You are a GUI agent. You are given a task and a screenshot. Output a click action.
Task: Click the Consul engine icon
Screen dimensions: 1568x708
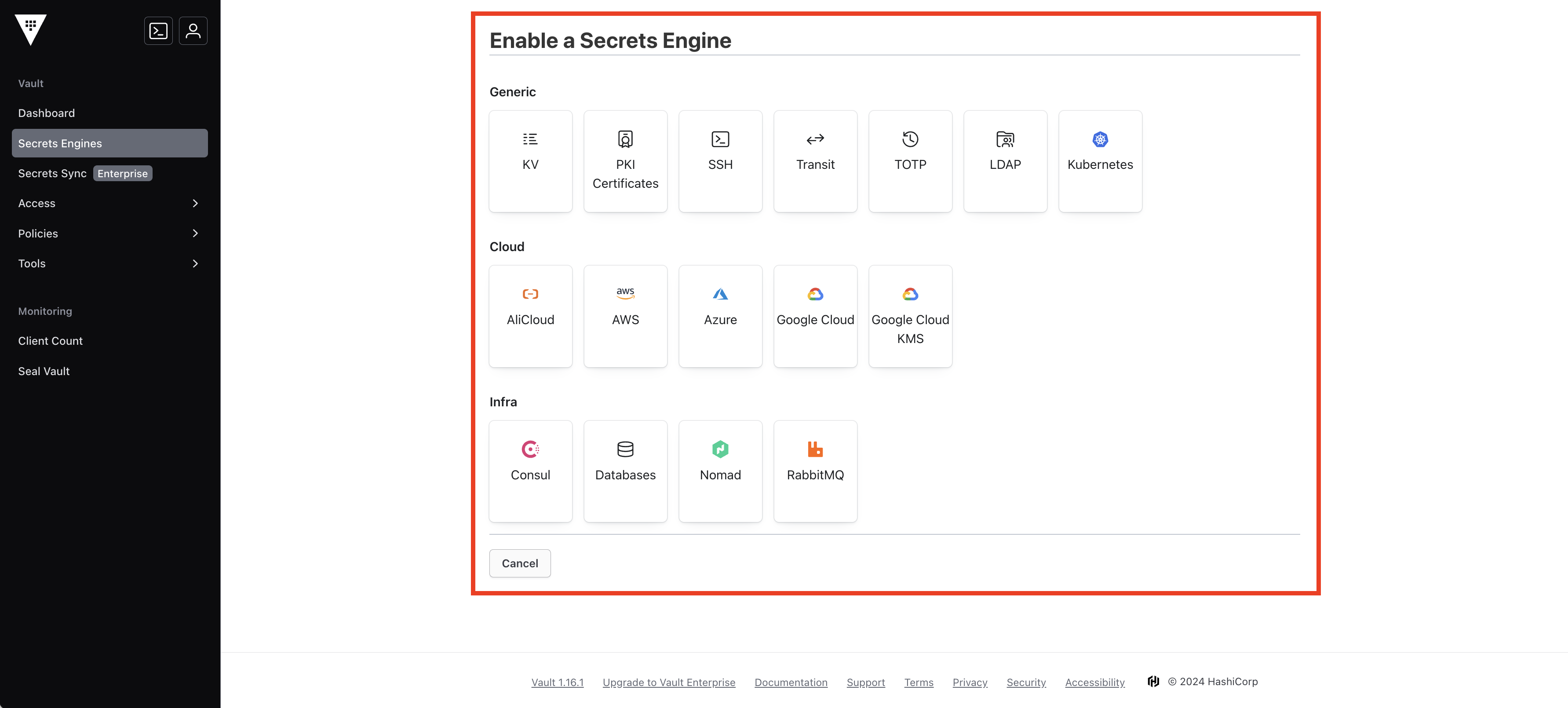(x=530, y=449)
